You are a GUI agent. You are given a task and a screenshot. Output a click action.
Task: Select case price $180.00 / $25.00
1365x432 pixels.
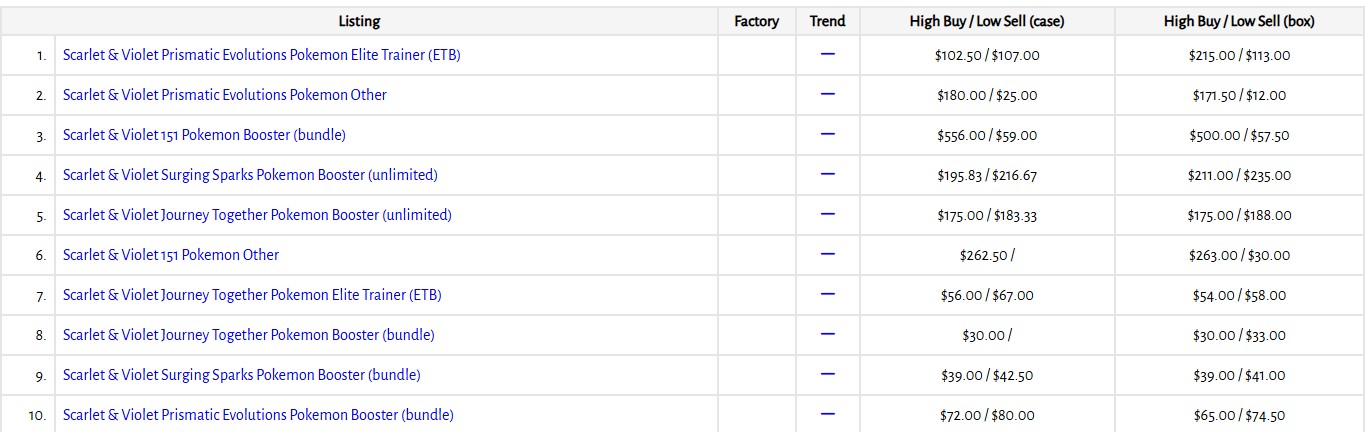coord(987,96)
